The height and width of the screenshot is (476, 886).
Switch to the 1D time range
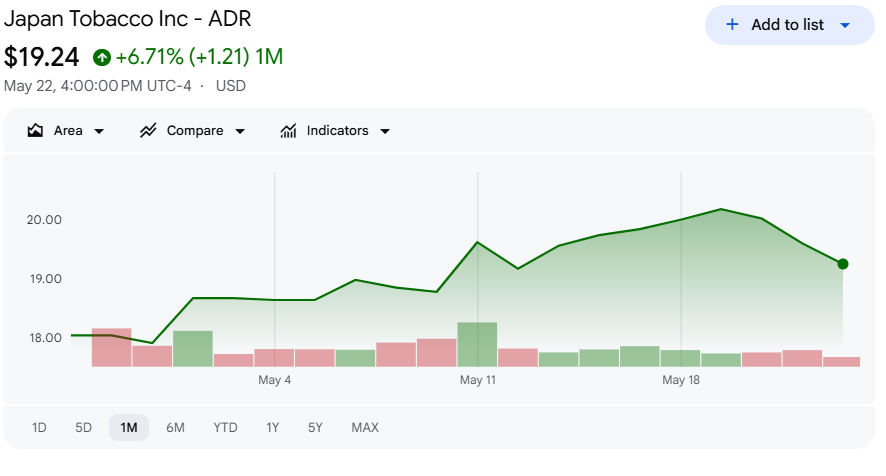(x=39, y=427)
